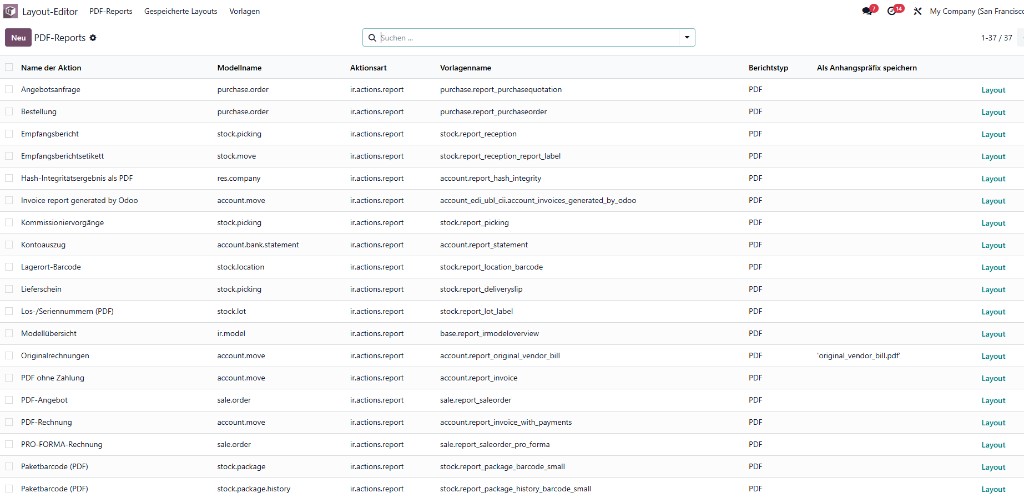Click the base.report_irmodeloverview template cell
Image resolution: width=1024 pixels, height=498 pixels.
[490, 334]
